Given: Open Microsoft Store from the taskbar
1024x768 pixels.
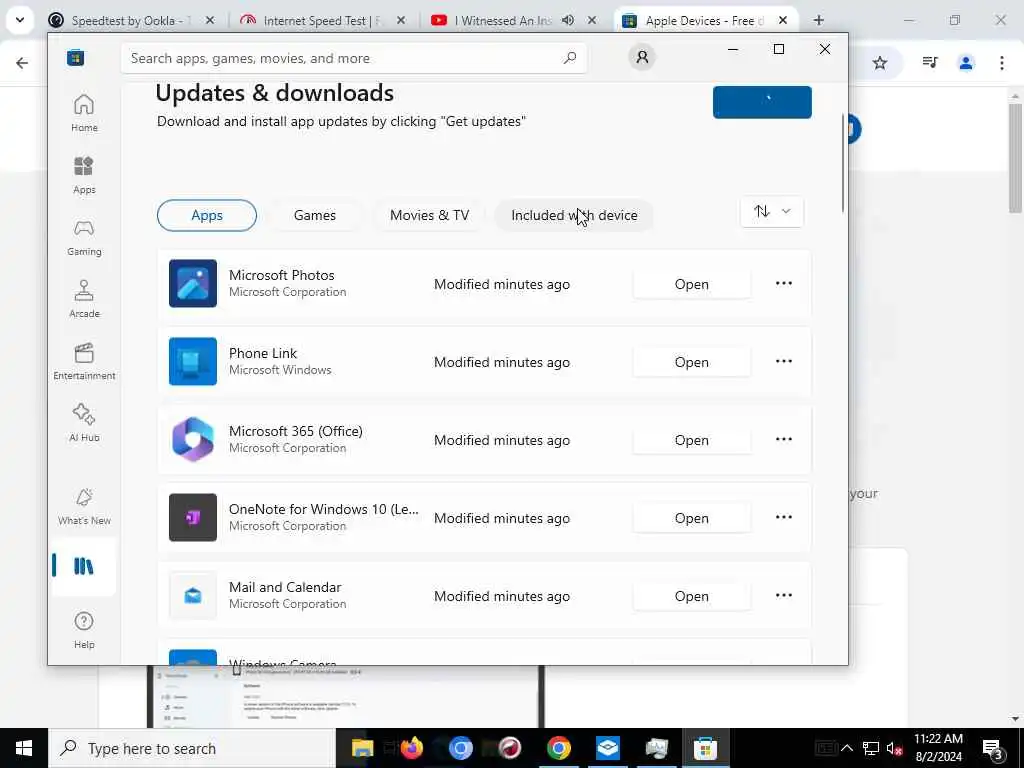Looking at the screenshot, I should coord(705,748).
